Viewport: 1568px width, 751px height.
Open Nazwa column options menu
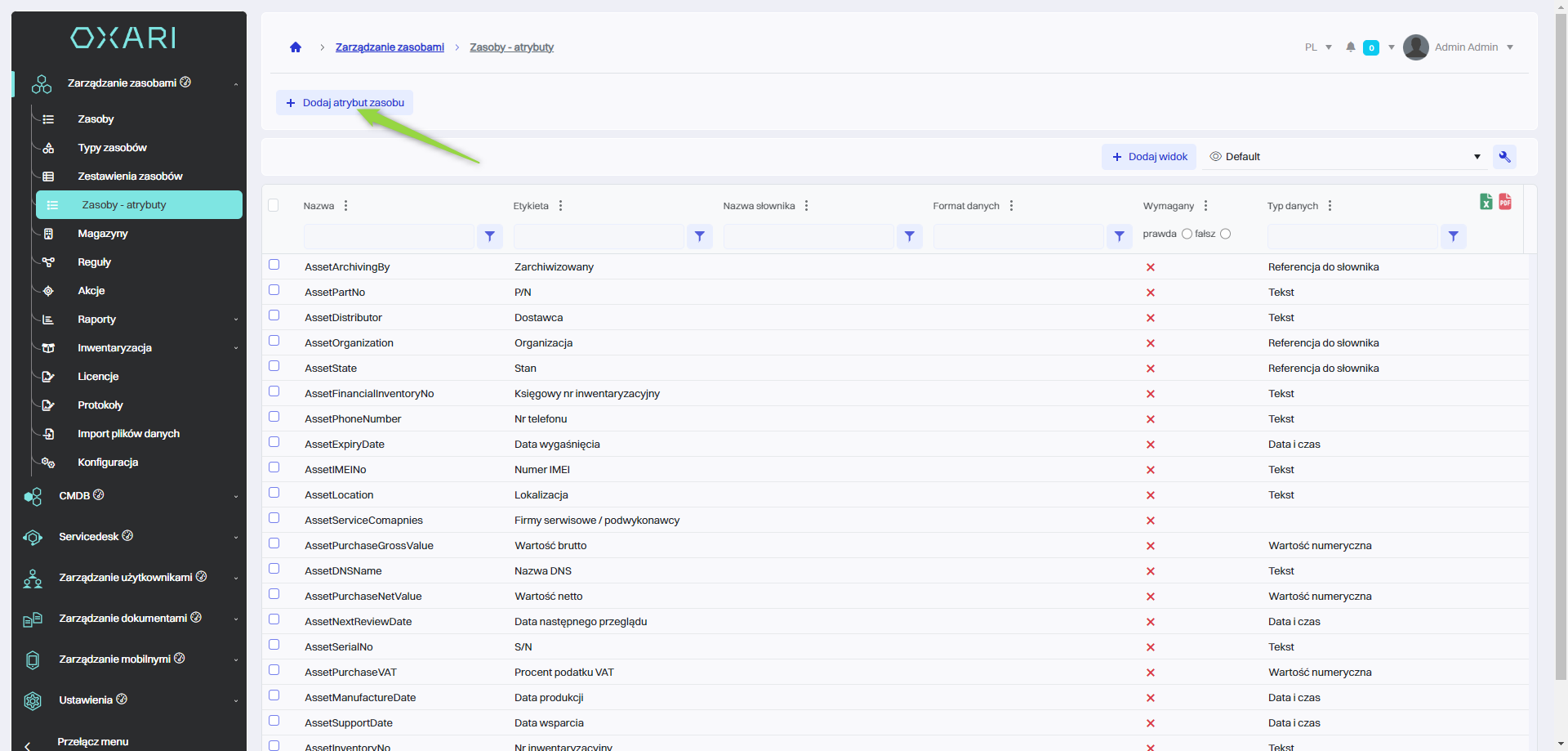(x=346, y=206)
